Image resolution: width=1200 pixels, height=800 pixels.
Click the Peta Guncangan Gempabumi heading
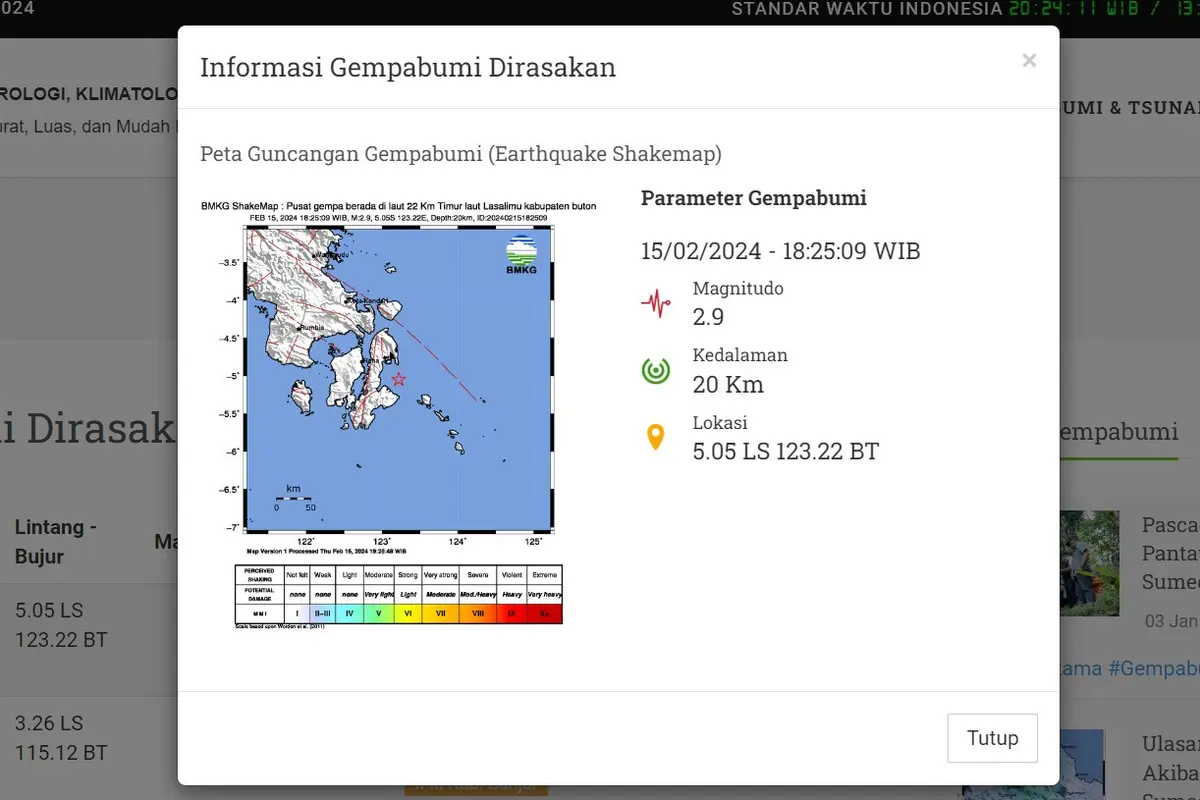coord(461,154)
